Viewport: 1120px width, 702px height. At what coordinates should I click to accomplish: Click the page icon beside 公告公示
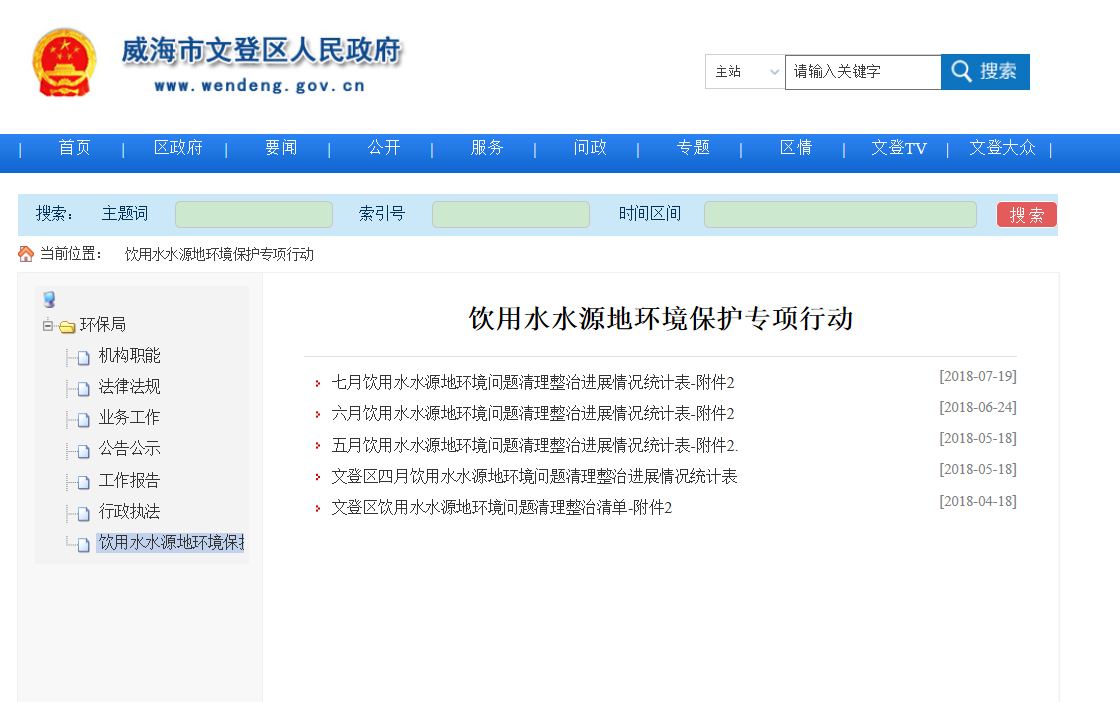pyautogui.click(x=84, y=450)
